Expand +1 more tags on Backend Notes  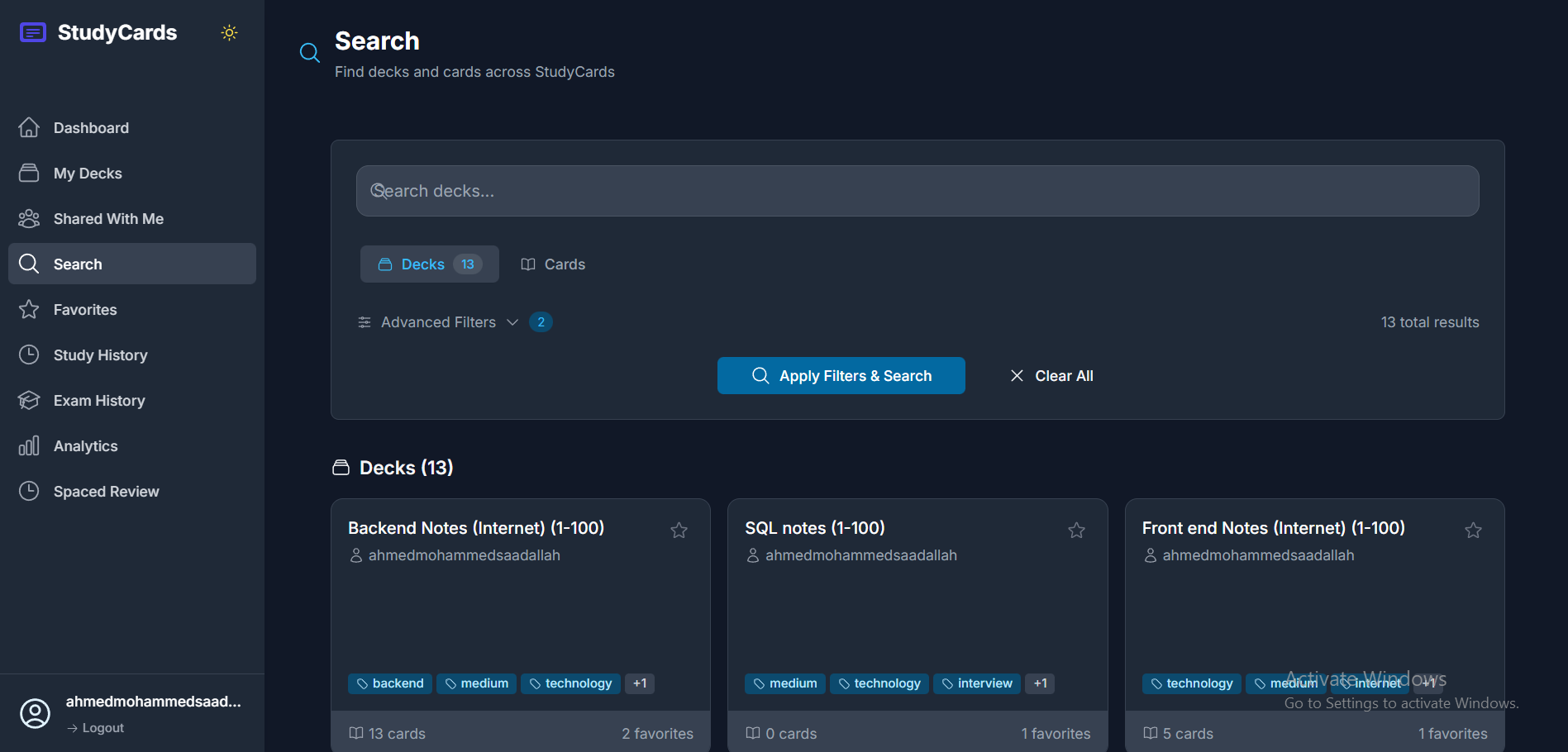pos(640,683)
